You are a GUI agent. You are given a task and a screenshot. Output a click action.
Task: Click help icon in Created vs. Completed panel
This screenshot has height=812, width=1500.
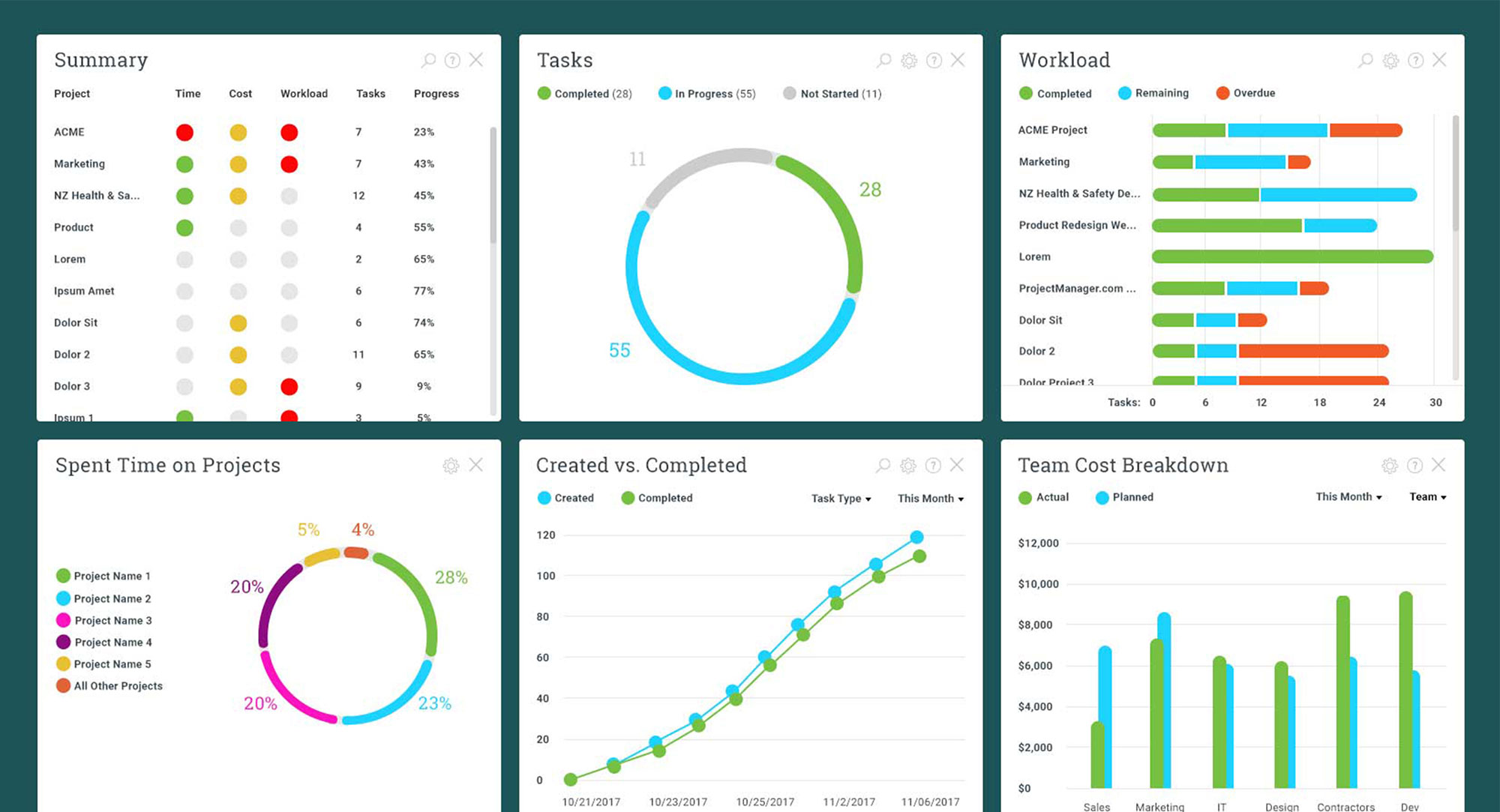coord(933,466)
